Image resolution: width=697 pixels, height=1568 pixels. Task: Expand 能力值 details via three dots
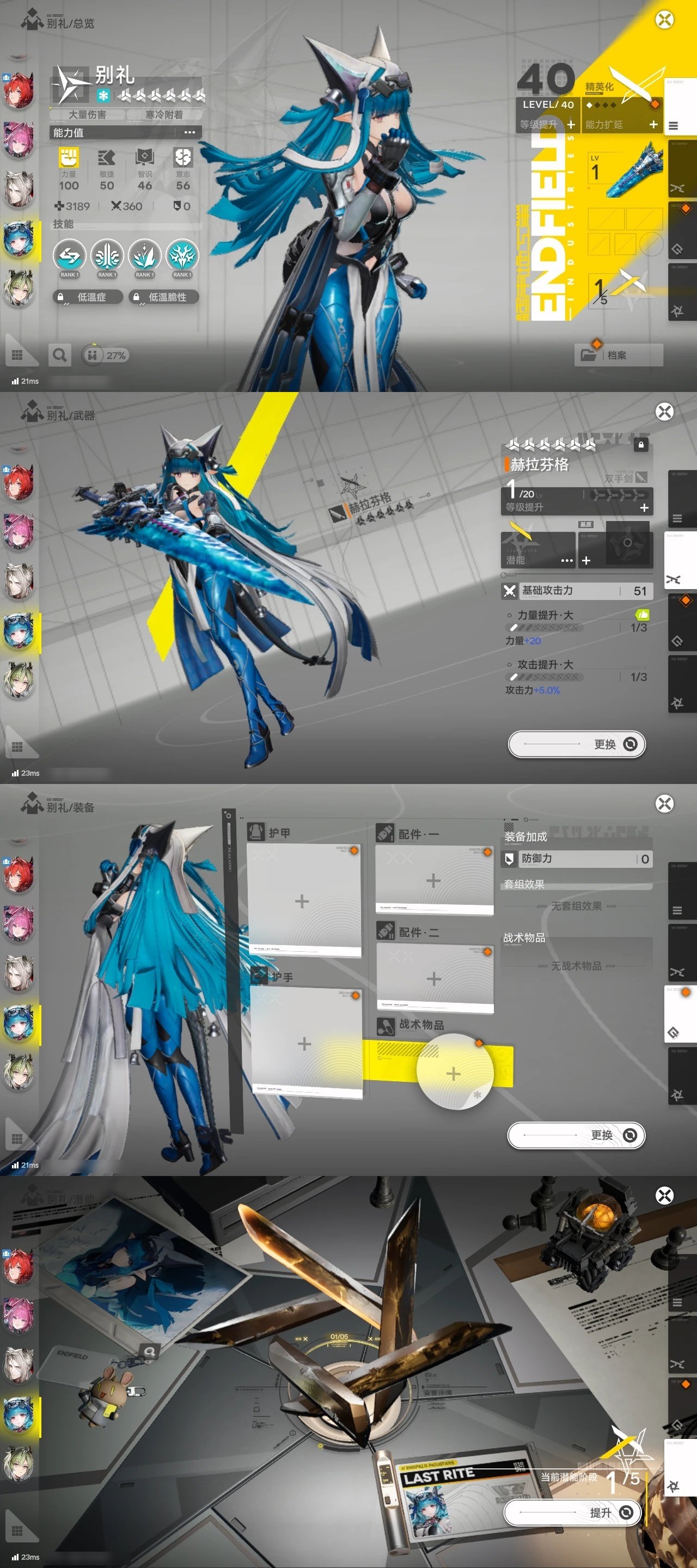pos(189,132)
